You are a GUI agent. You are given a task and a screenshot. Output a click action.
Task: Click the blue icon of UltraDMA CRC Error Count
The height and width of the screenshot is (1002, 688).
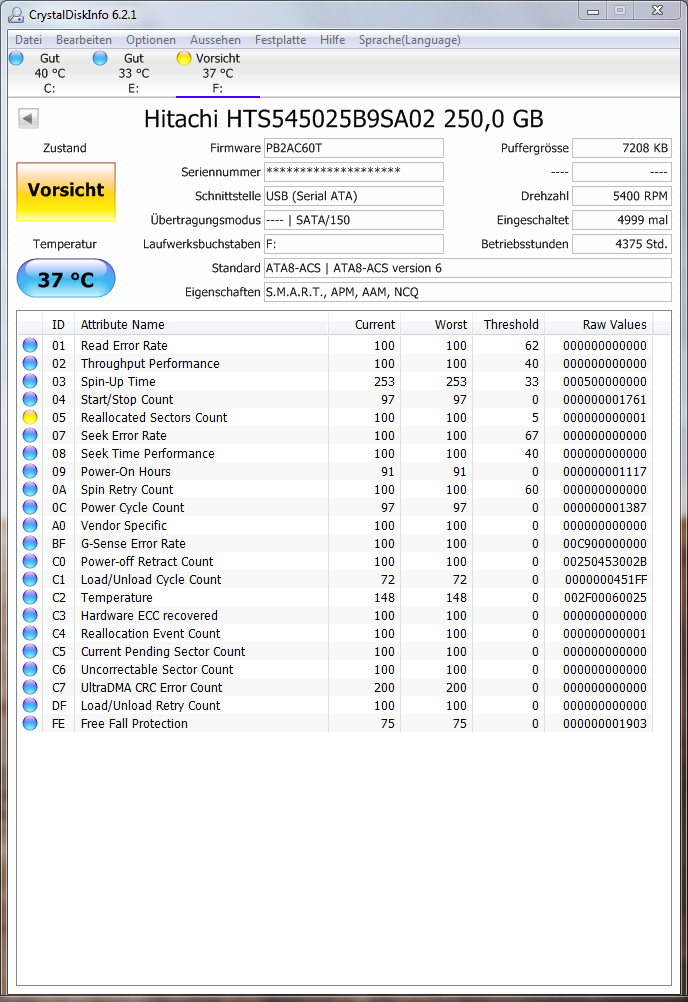[30, 688]
